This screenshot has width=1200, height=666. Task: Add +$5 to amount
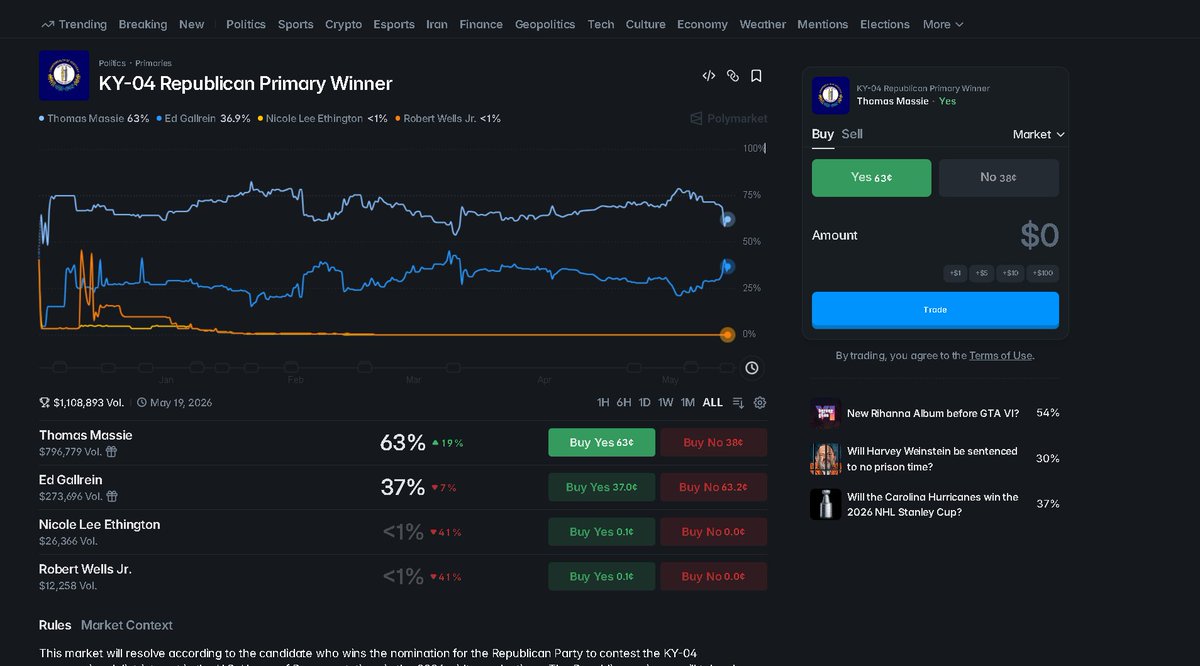(x=982, y=273)
